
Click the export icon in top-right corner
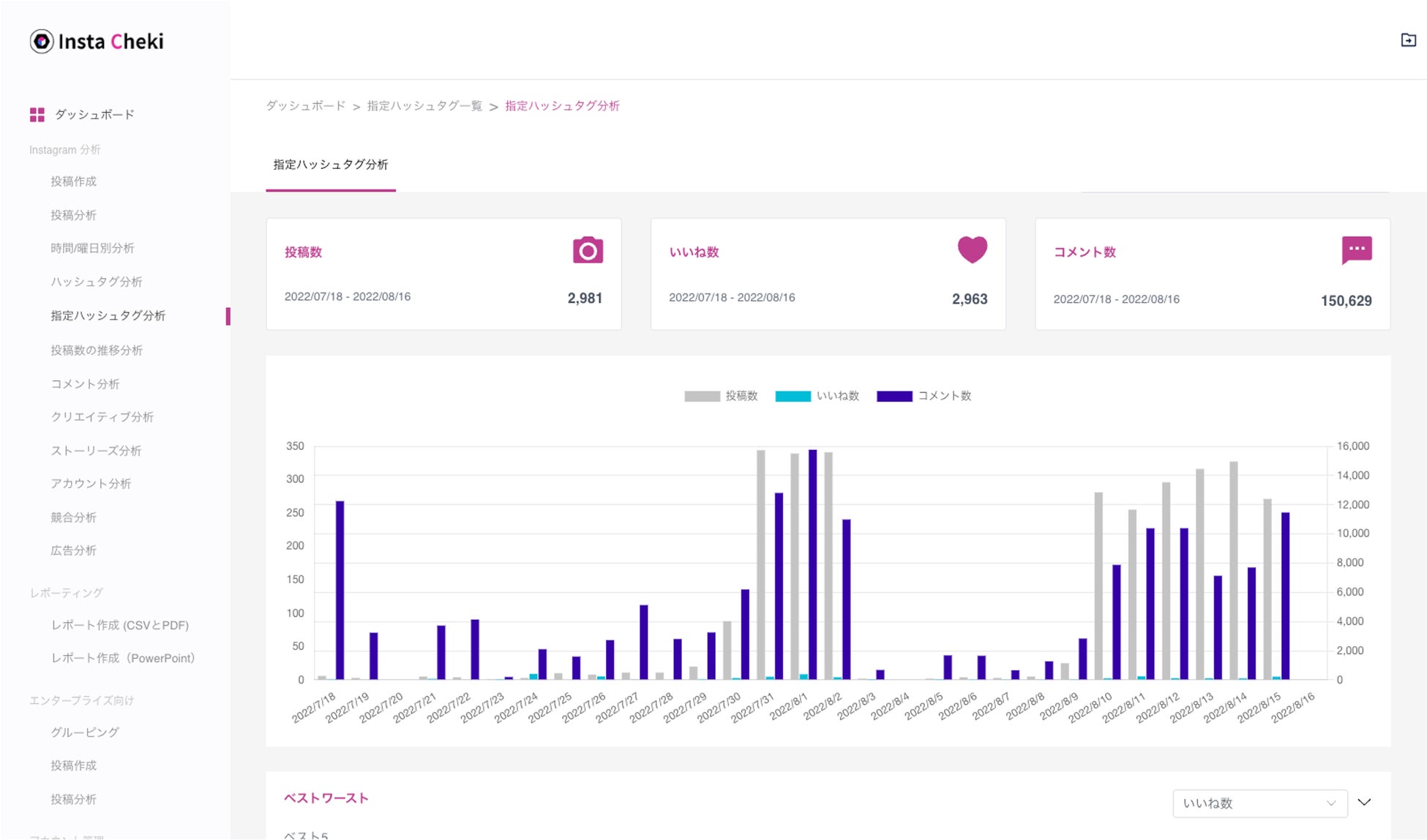click(x=1408, y=40)
